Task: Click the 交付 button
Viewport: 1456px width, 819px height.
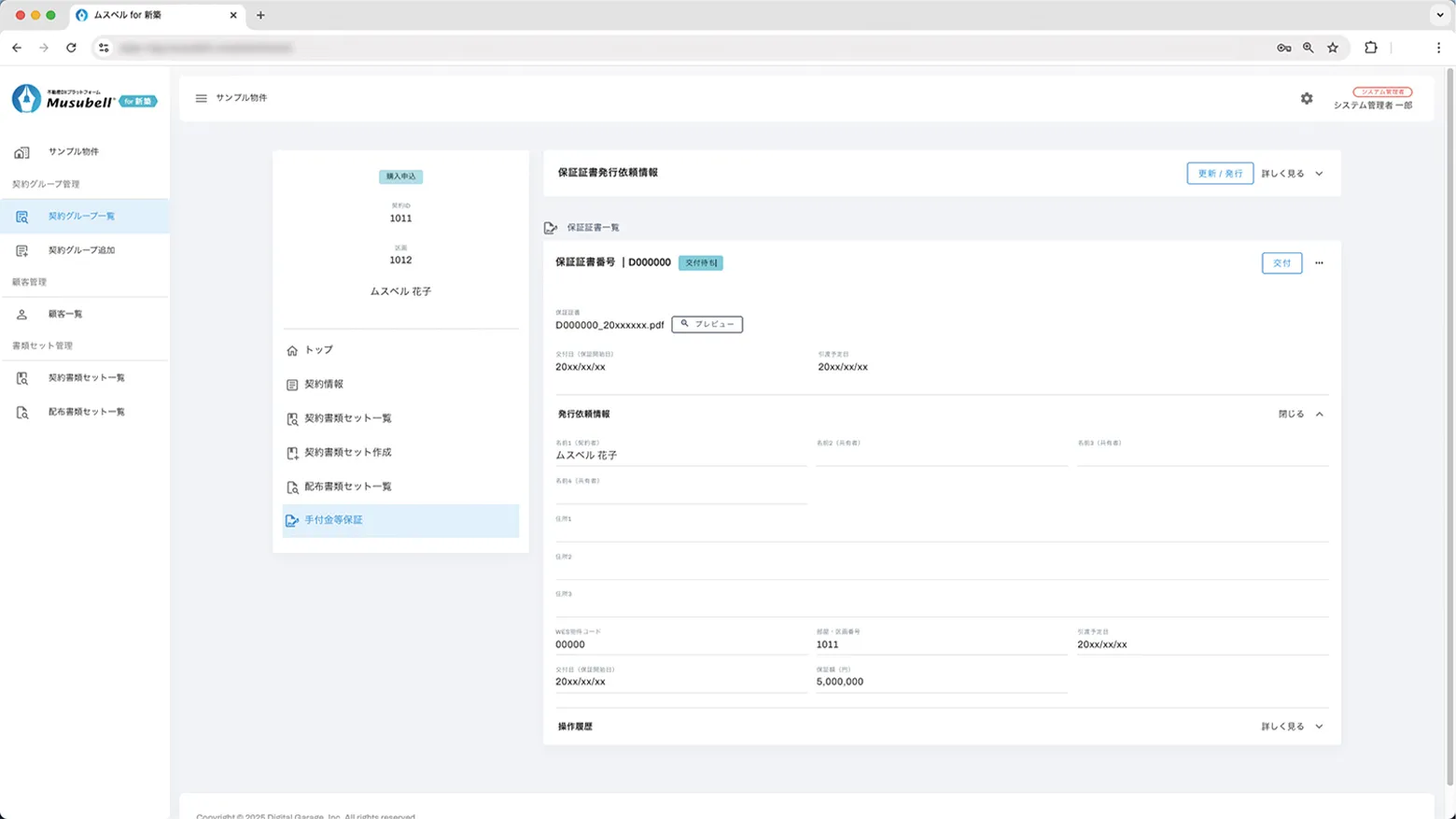Action: point(1281,263)
